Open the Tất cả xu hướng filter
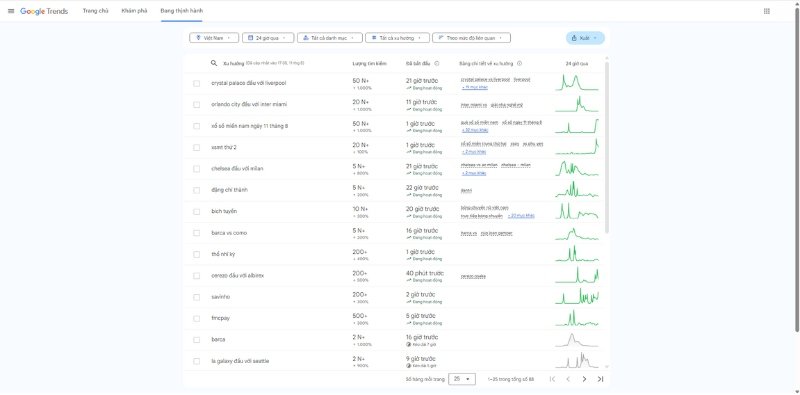Screen dimensions: 800x395 [x=397, y=38]
